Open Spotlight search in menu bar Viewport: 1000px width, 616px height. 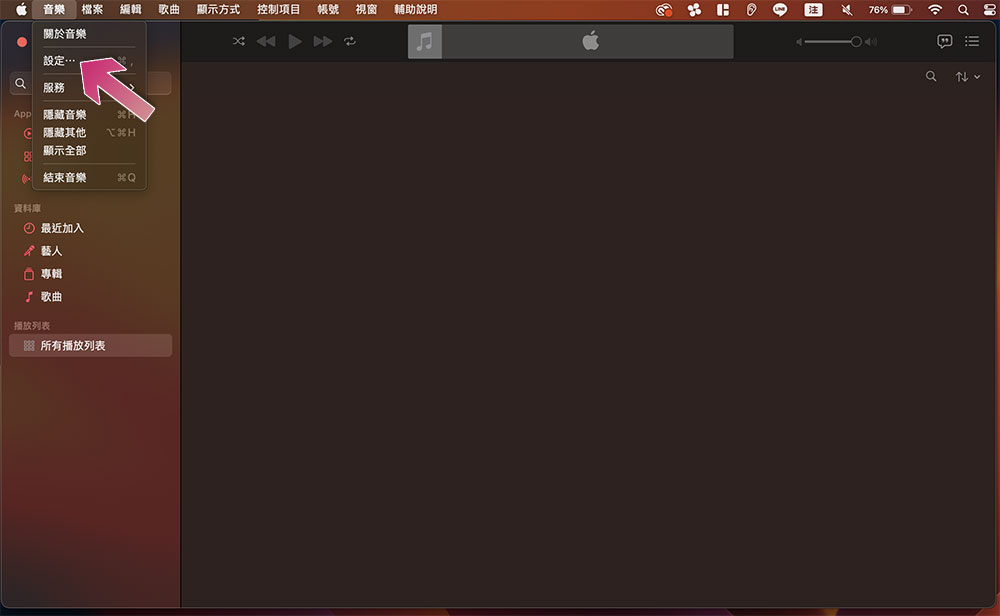(963, 10)
